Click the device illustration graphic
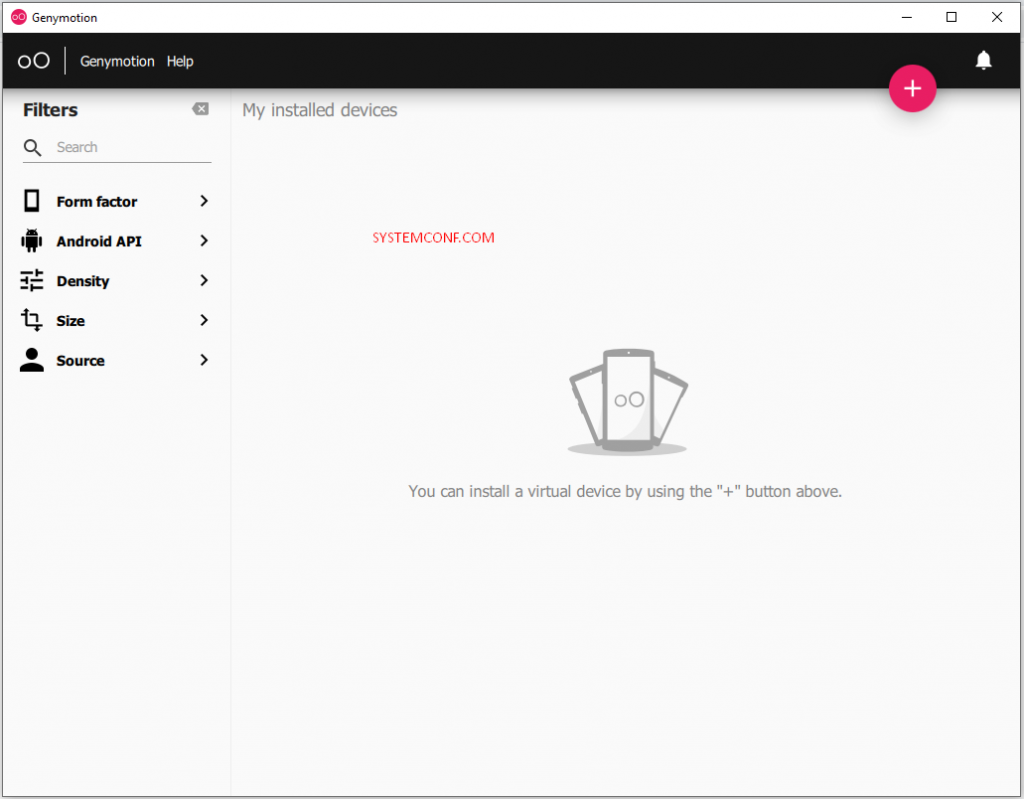This screenshot has width=1024, height=799. [627, 398]
